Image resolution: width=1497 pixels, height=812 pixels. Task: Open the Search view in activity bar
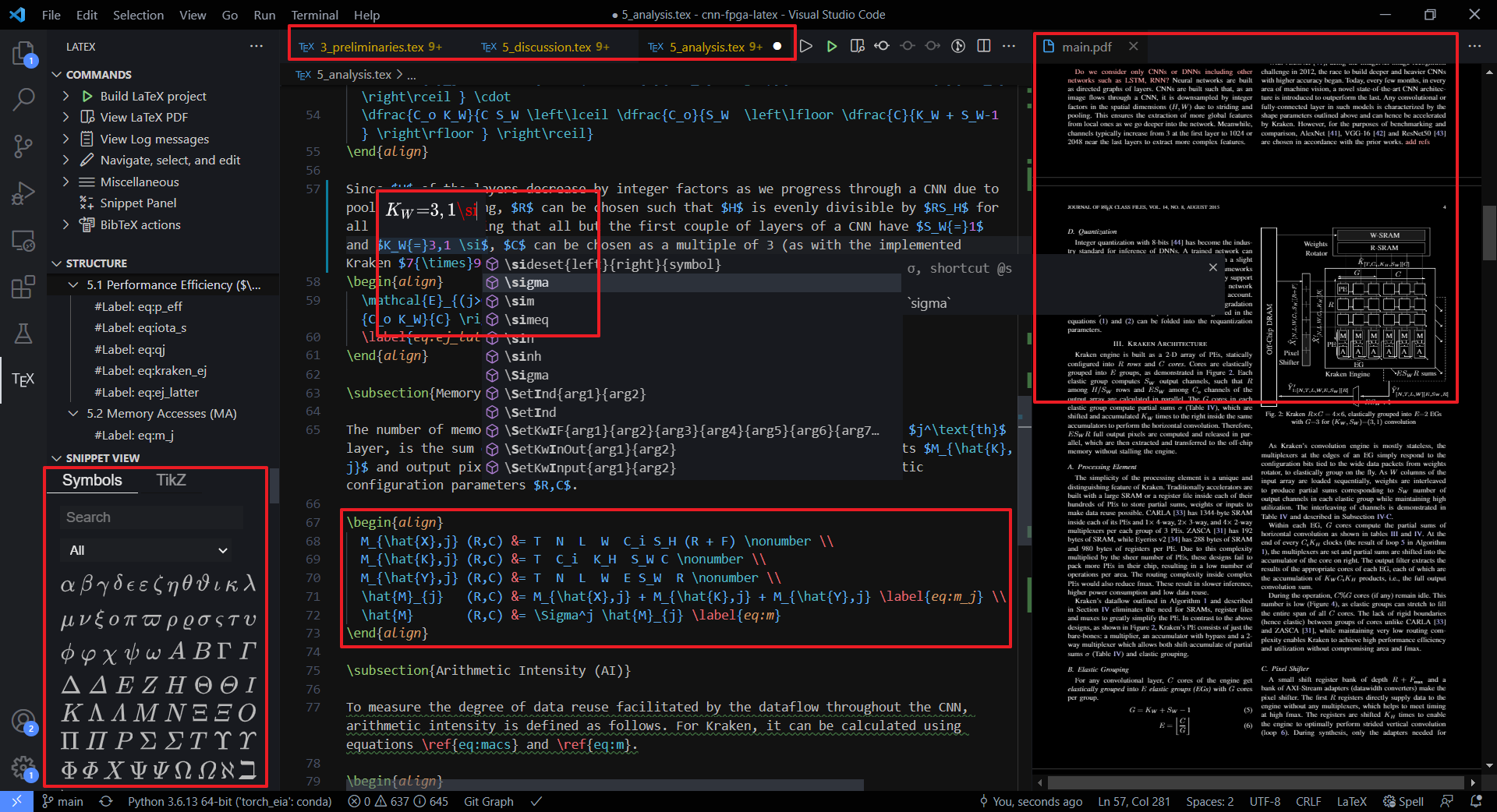pos(23,99)
